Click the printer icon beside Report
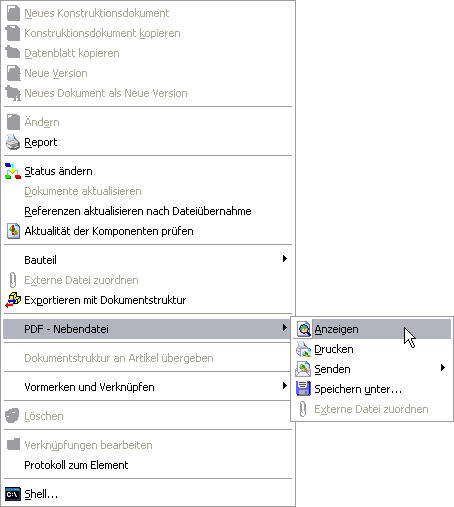The image size is (454, 507). coord(13,142)
